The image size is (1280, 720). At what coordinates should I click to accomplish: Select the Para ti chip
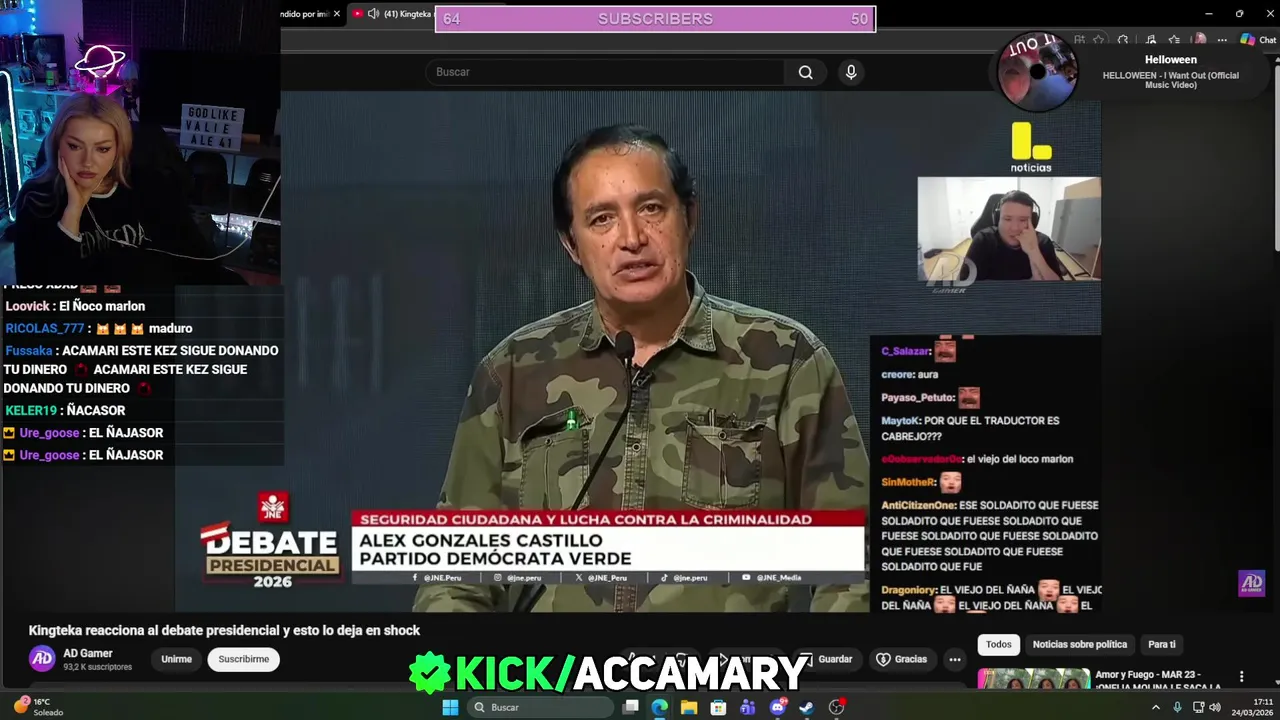pos(1162,644)
